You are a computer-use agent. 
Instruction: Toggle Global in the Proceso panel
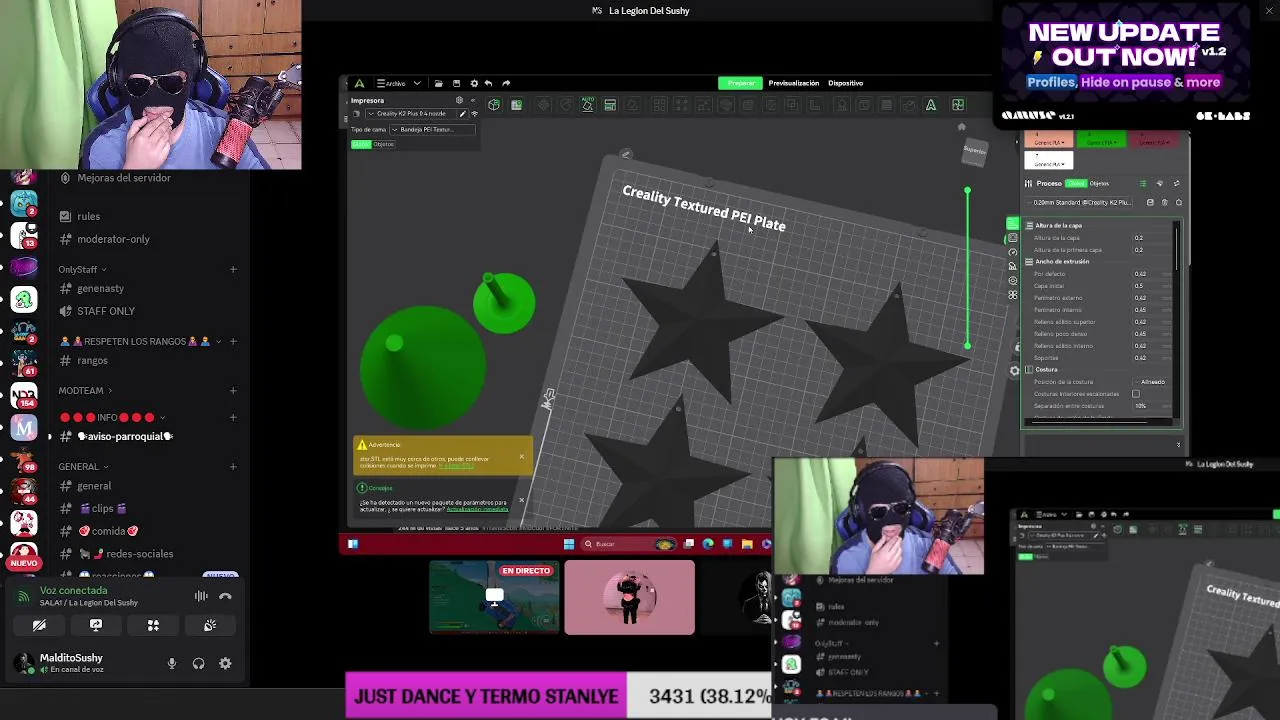click(1076, 183)
